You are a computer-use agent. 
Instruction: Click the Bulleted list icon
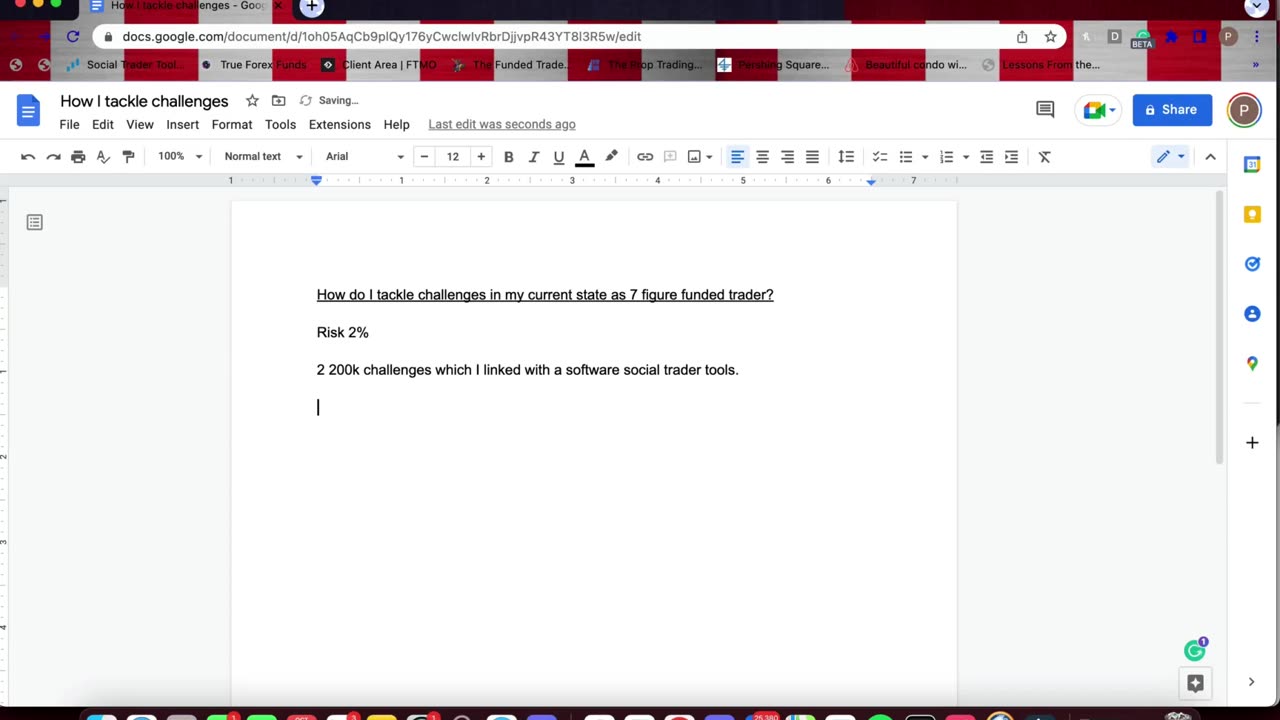click(x=906, y=157)
